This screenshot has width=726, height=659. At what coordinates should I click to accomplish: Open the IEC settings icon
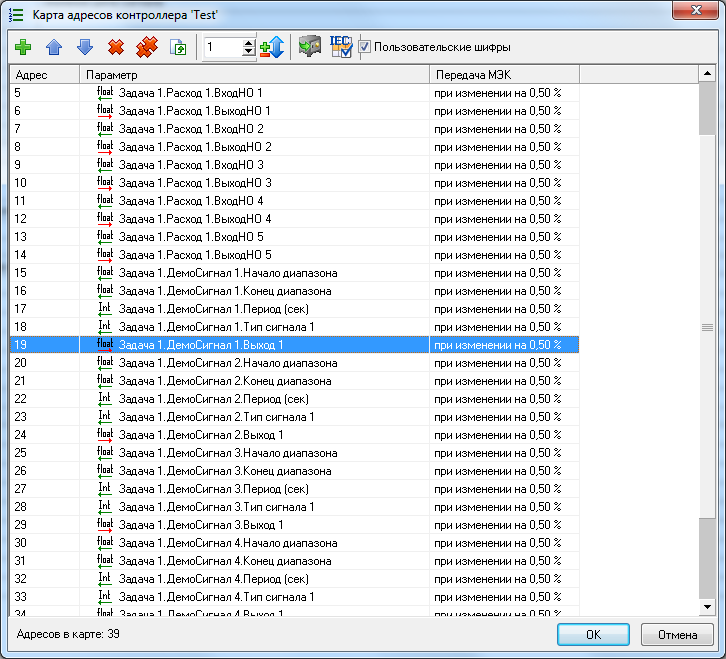tap(340, 47)
